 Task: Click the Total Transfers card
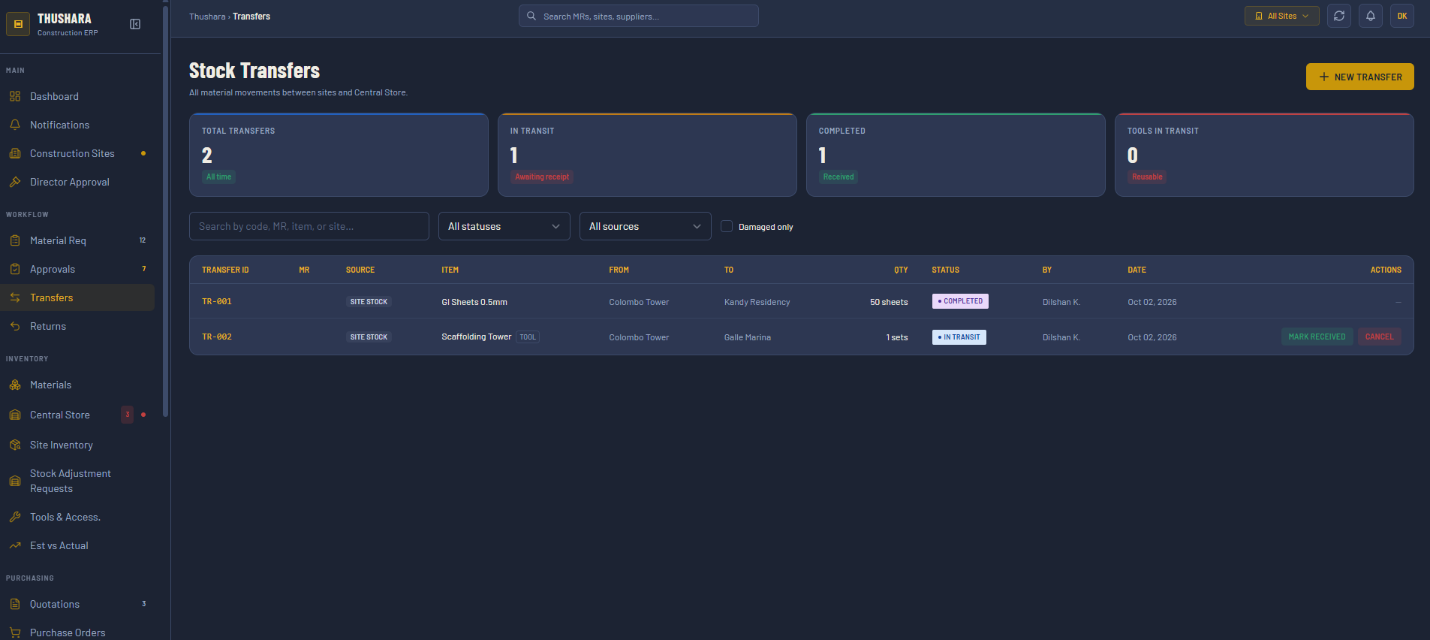338,155
